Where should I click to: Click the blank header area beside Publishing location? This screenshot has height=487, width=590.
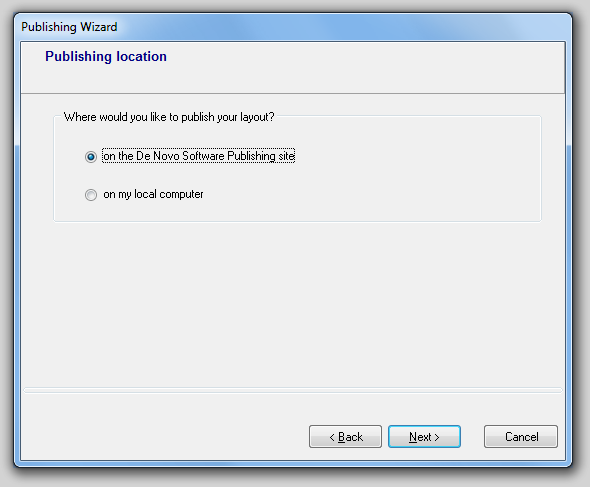point(357,68)
